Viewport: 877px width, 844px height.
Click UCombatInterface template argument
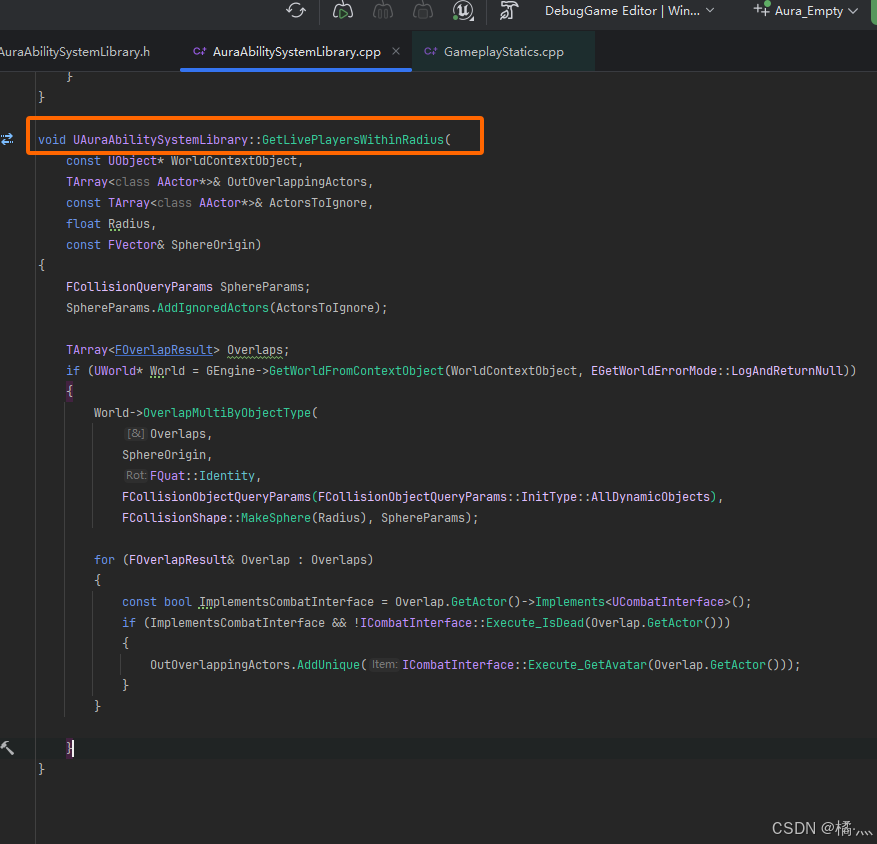tap(668, 602)
